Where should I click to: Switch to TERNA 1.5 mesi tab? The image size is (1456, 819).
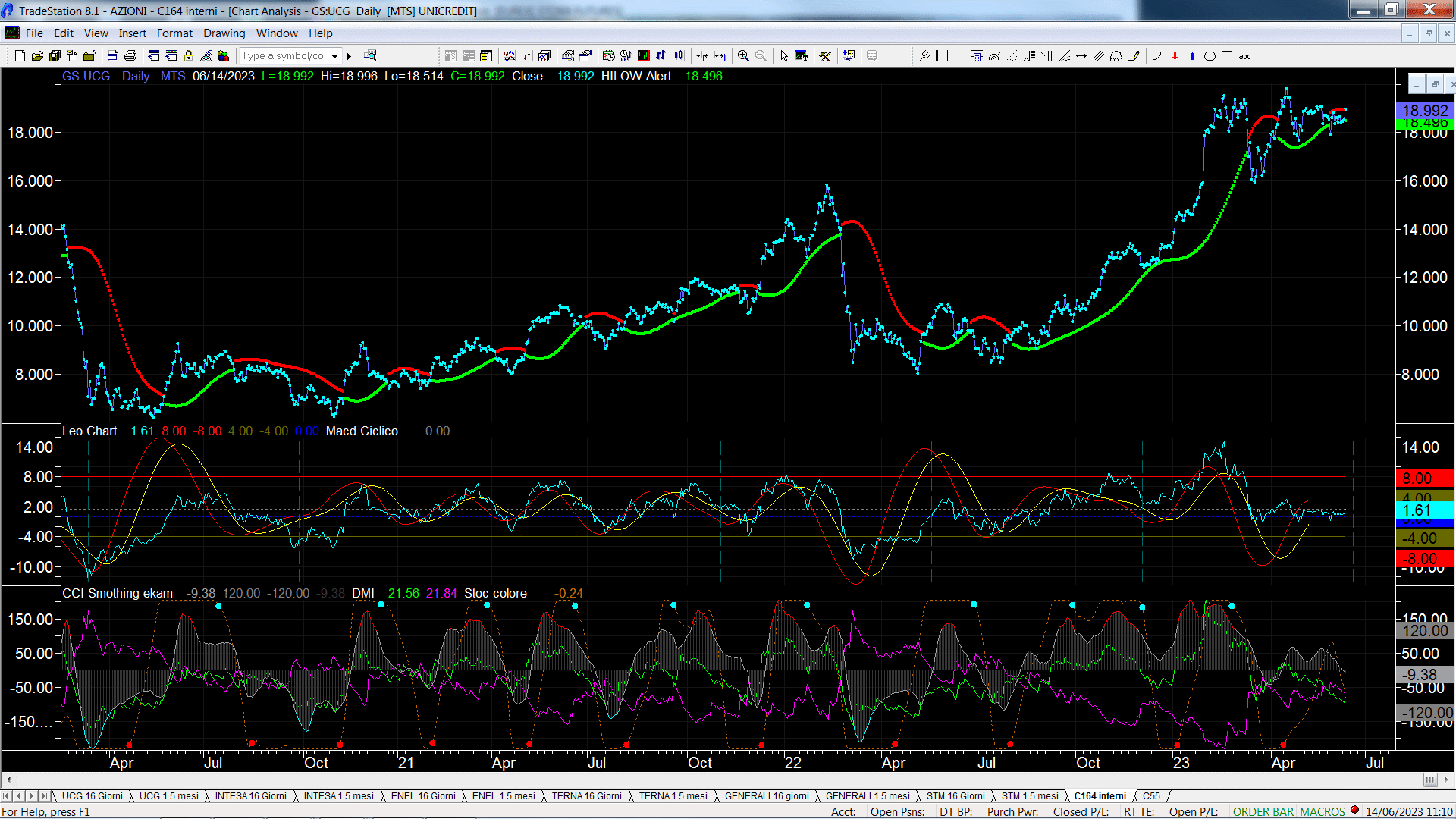pos(673,796)
